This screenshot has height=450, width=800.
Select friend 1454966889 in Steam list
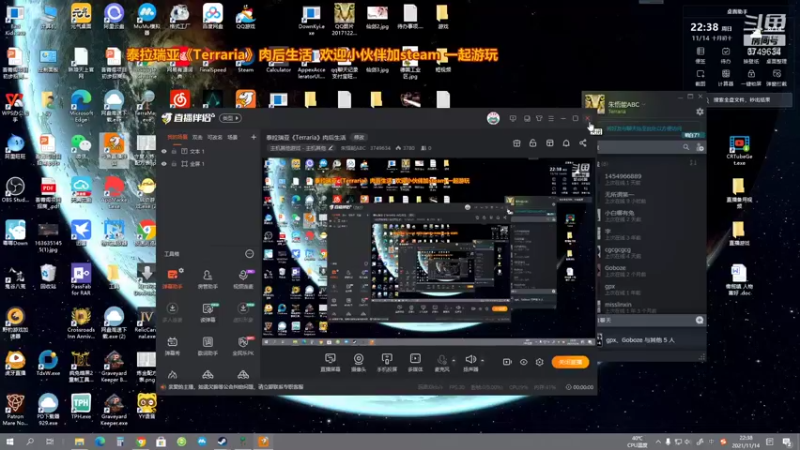coord(651,179)
